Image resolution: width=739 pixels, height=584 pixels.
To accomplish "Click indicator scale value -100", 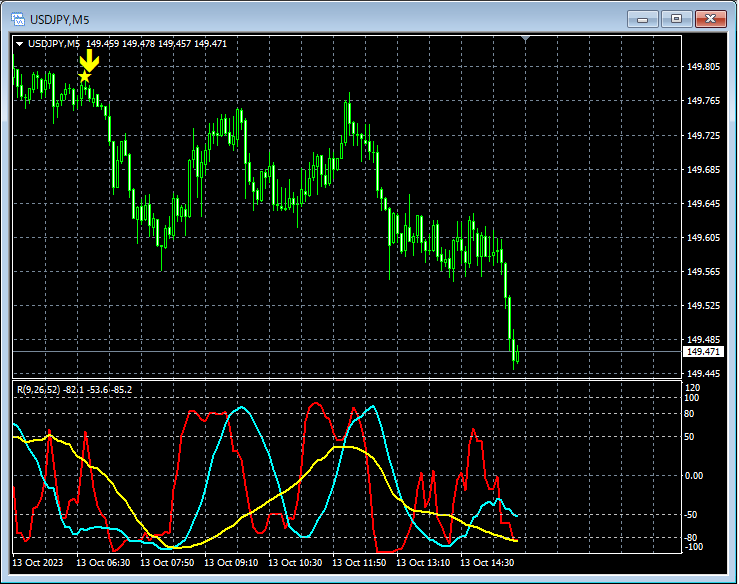I will tap(693, 547).
